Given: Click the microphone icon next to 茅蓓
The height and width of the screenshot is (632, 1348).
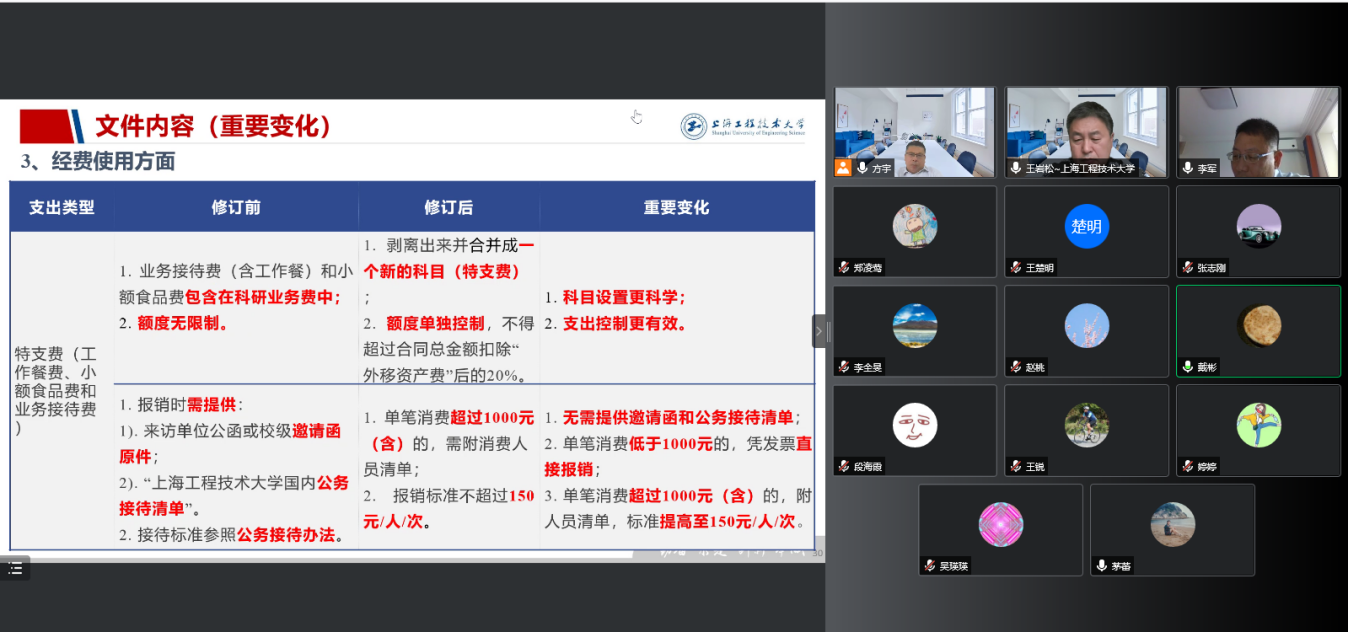Looking at the screenshot, I should (x=1102, y=566).
